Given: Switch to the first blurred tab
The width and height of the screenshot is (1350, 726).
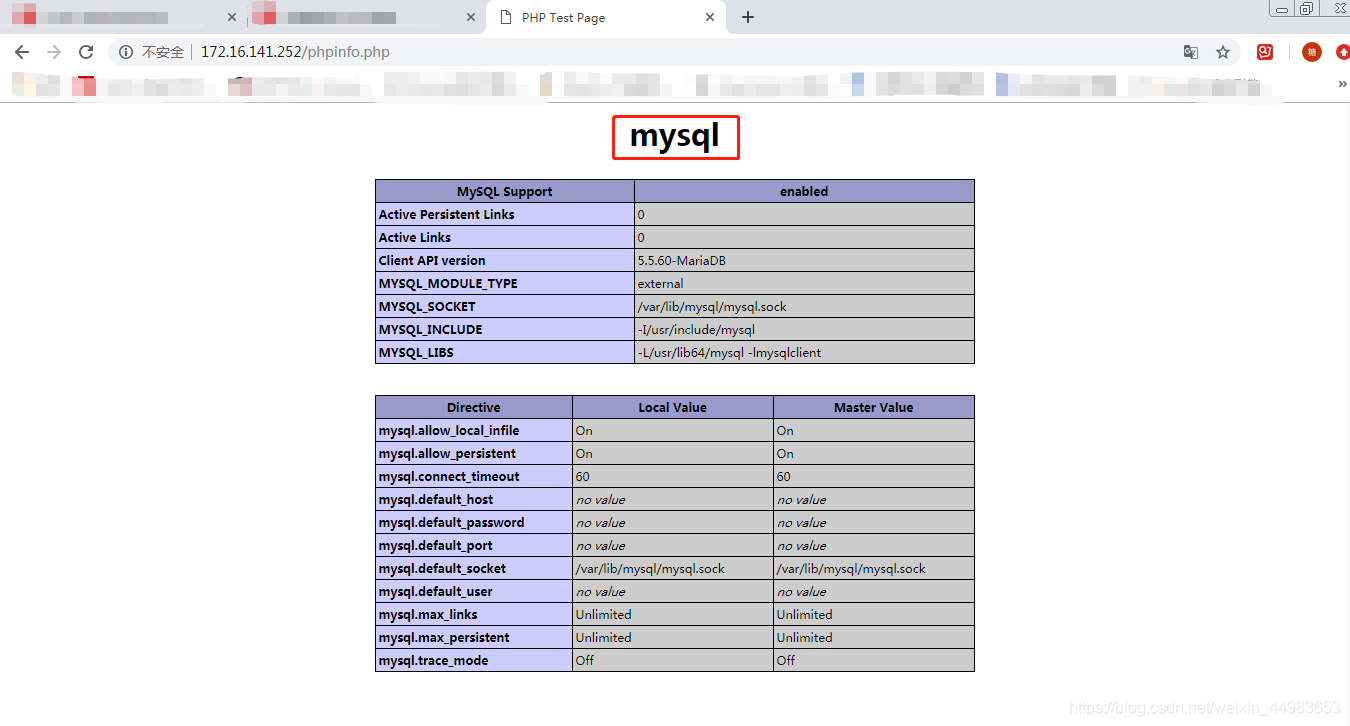Looking at the screenshot, I should (123, 18).
